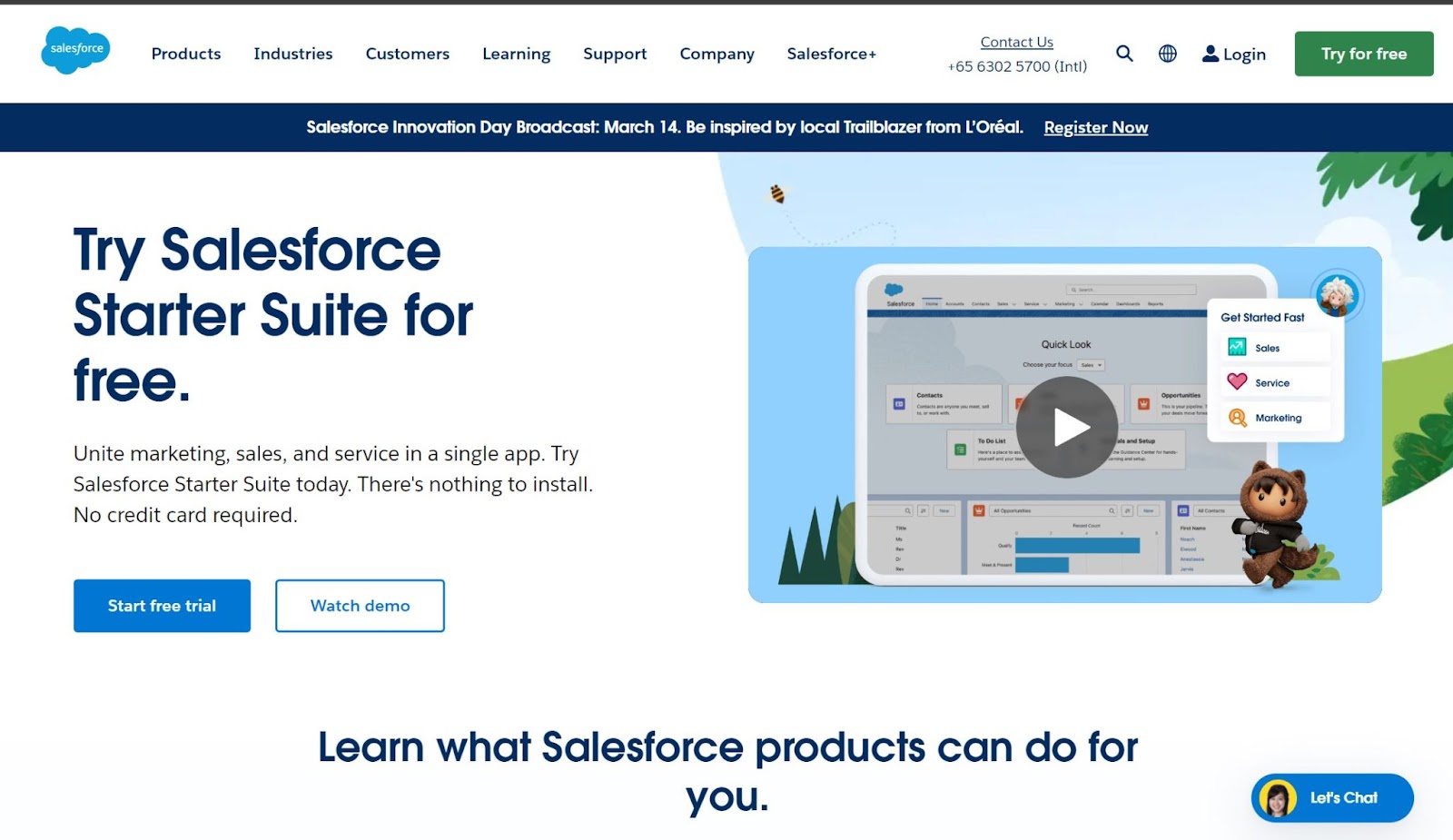This screenshot has width=1453, height=840.
Task: Play the Starter Suite demo video
Action: (1066, 427)
